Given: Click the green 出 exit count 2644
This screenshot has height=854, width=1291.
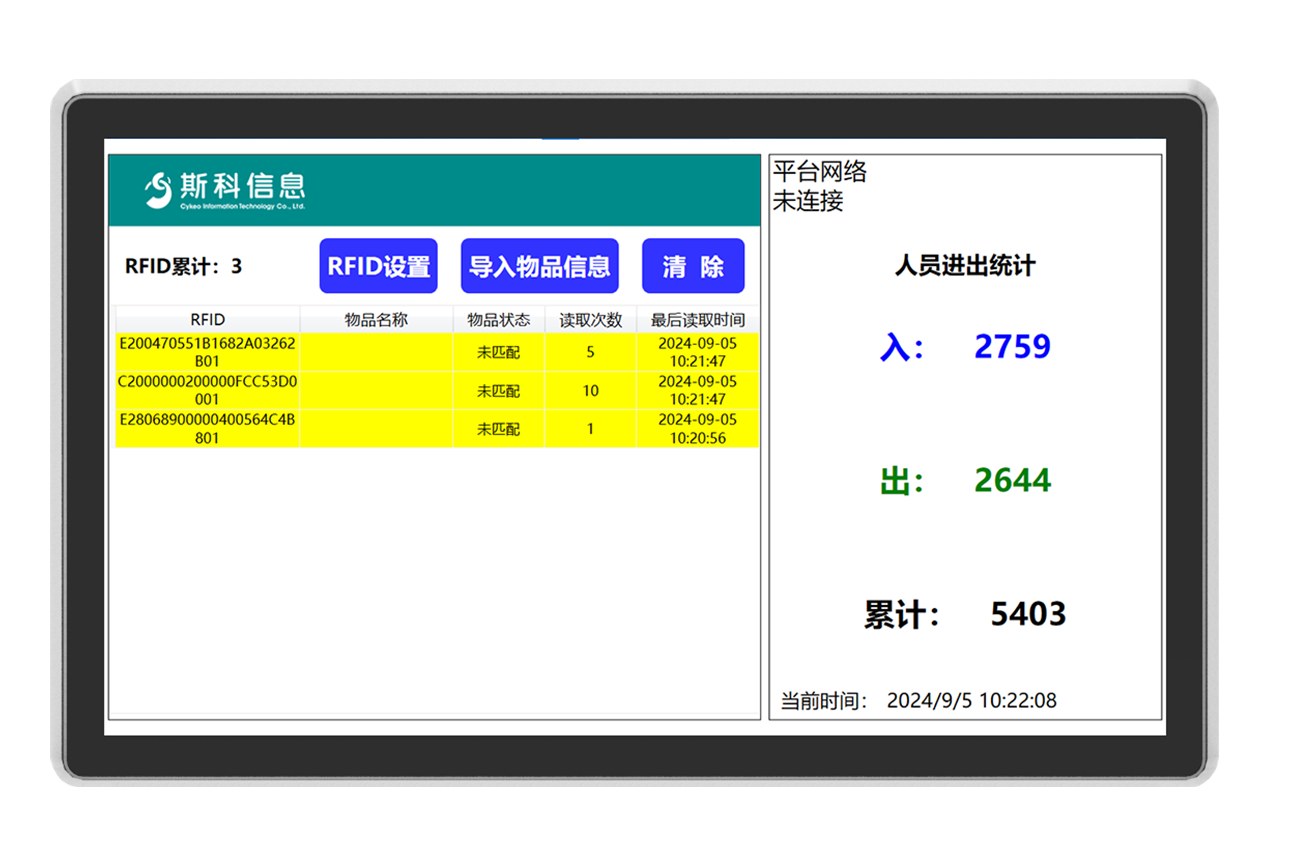Looking at the screenshot, I should point(1013,481).
